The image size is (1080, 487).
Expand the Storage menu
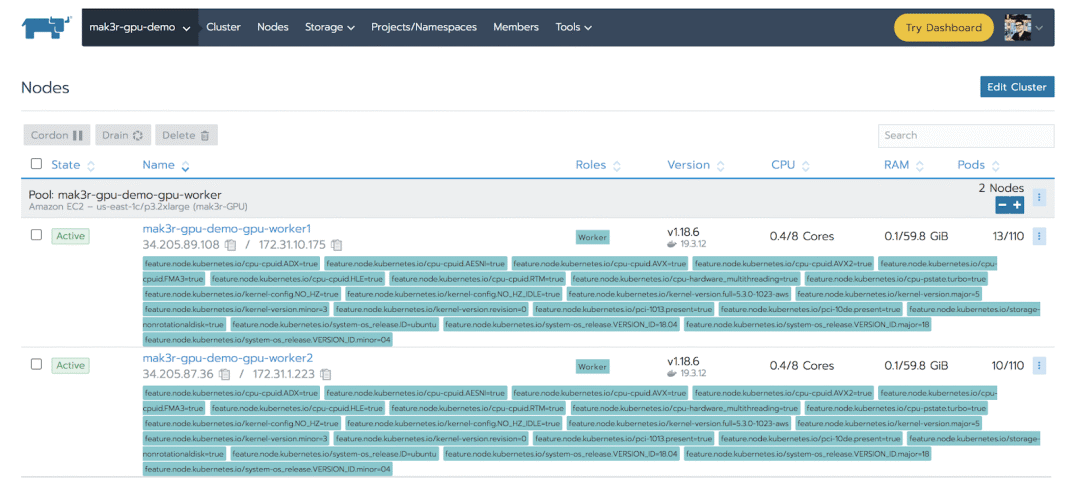point(329,28)
